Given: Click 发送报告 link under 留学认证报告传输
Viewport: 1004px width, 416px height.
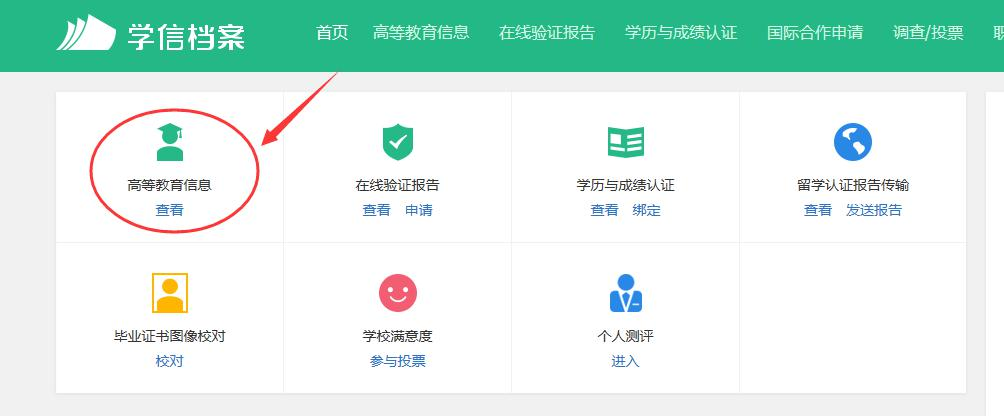Looking at the screenshot, I should pos(874,210).
